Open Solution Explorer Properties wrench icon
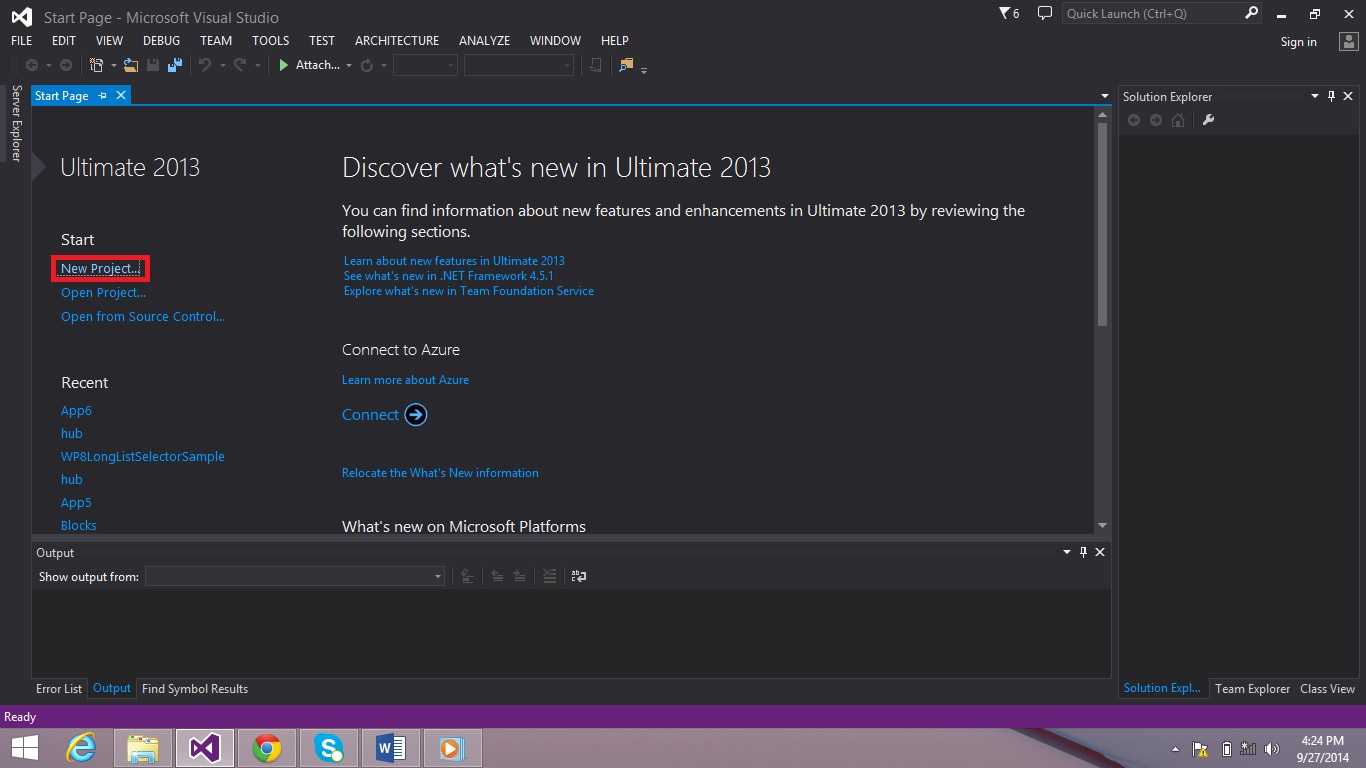Viewport: 1366px width, 768px height. click(x=1208, y=120)
